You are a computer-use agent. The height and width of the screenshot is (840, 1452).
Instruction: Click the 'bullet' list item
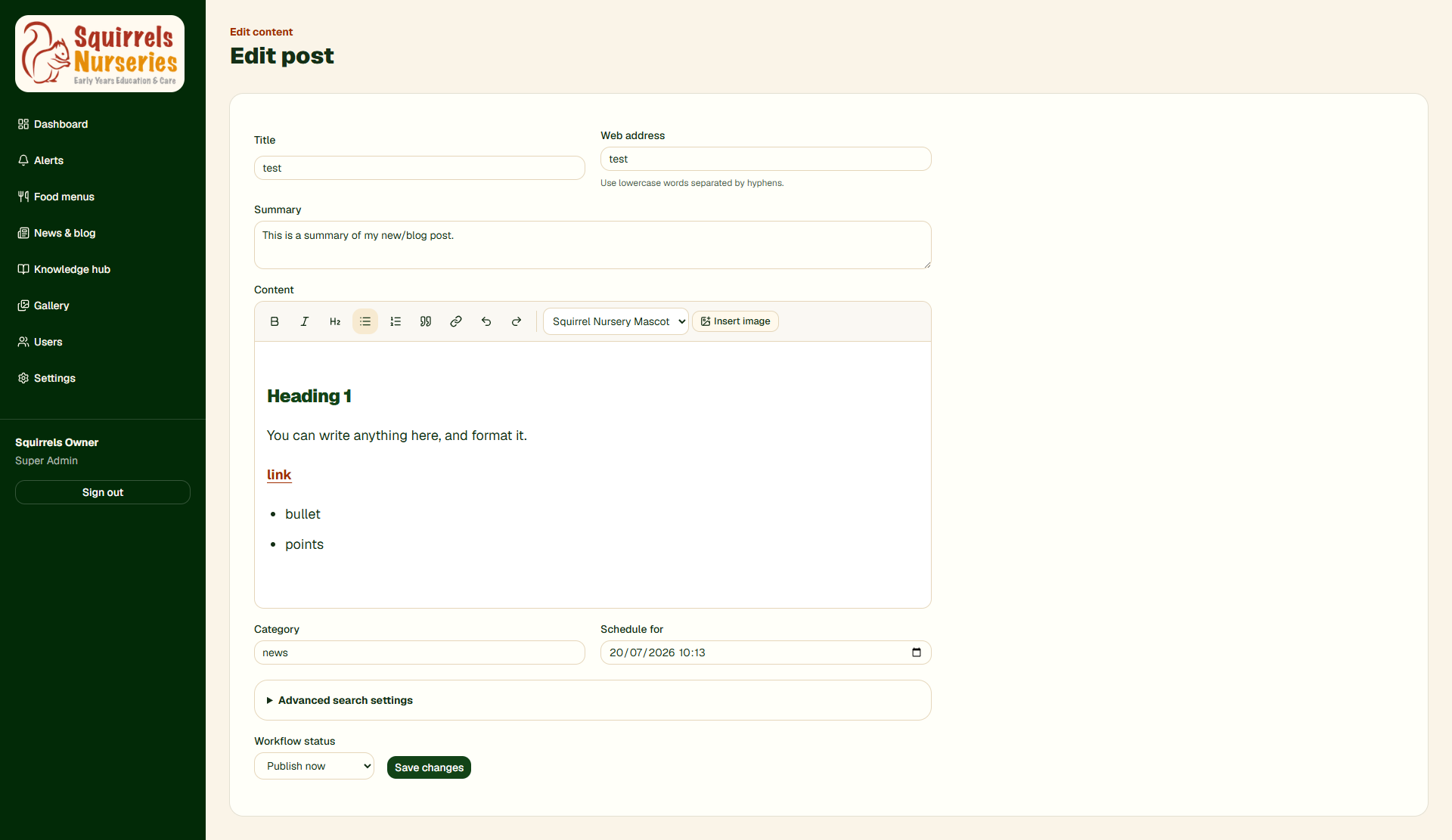pyautogui.click(x=302, y=514)
